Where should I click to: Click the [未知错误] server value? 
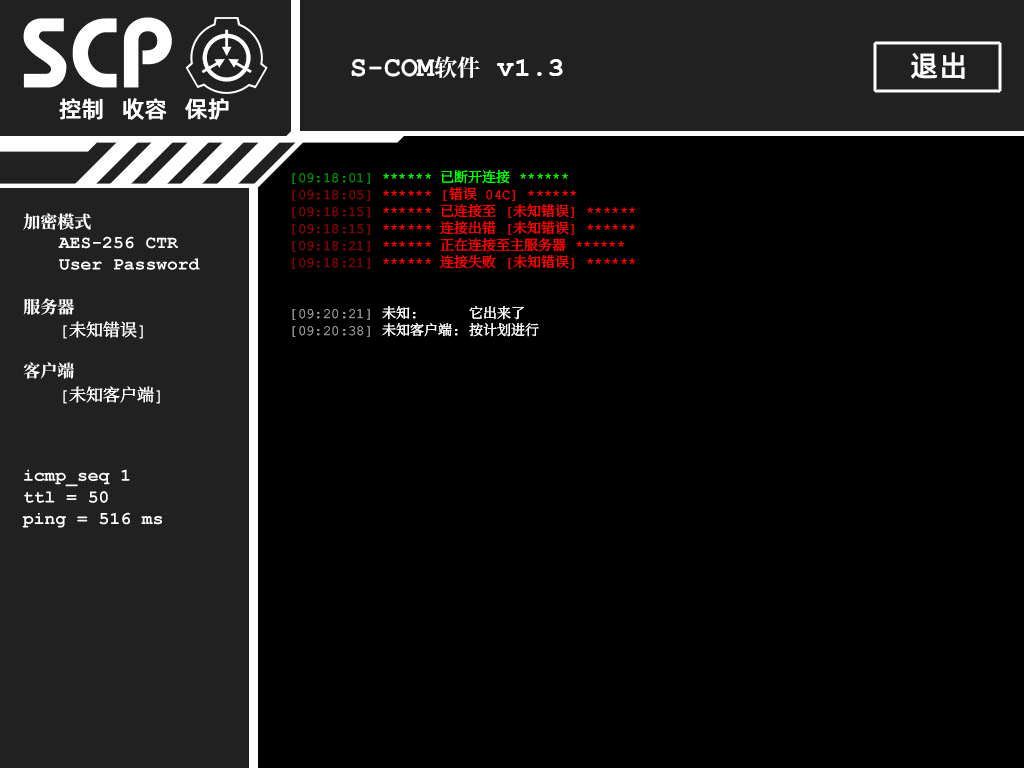(103, 330)
